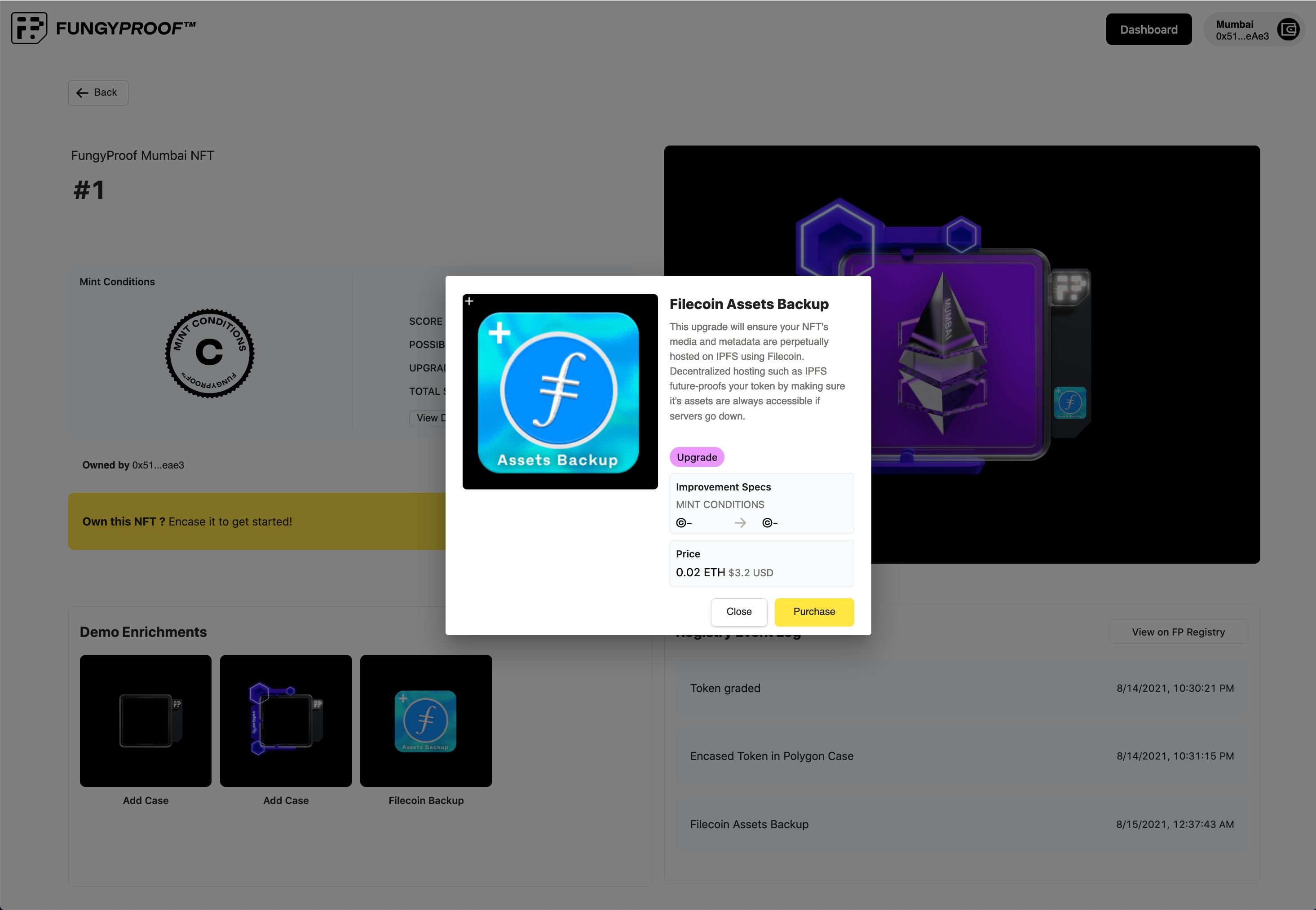
Task: Click the wallet icon next to Mumbai address
Action: [x=1288, y=30]
